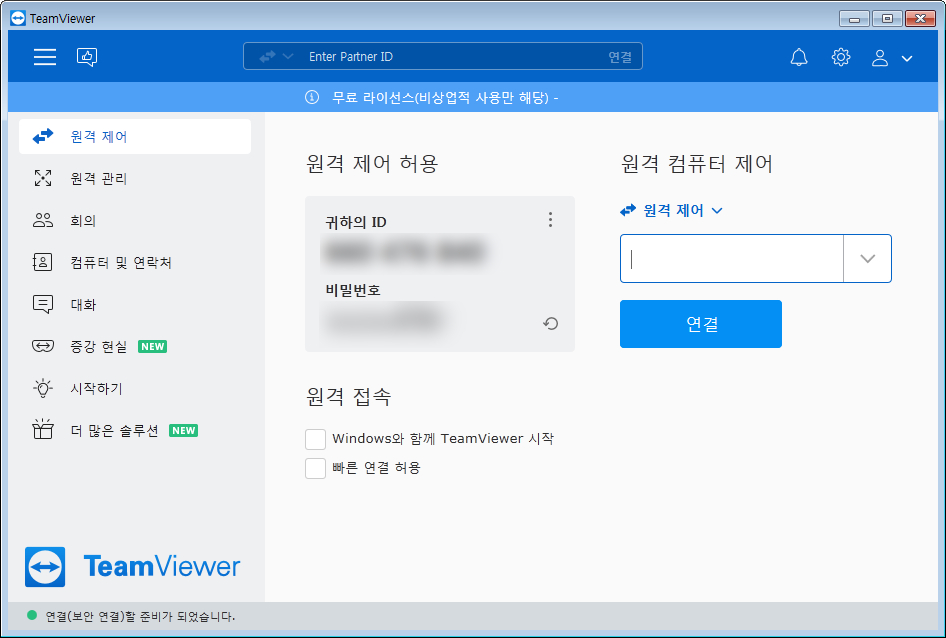Click the 원격 컴퓨터 제어 heading

point(697,164)
